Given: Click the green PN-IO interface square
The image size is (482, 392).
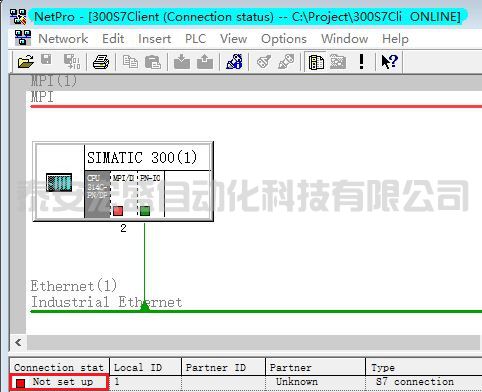Looking at the screenshot, I should click(145, 211).
